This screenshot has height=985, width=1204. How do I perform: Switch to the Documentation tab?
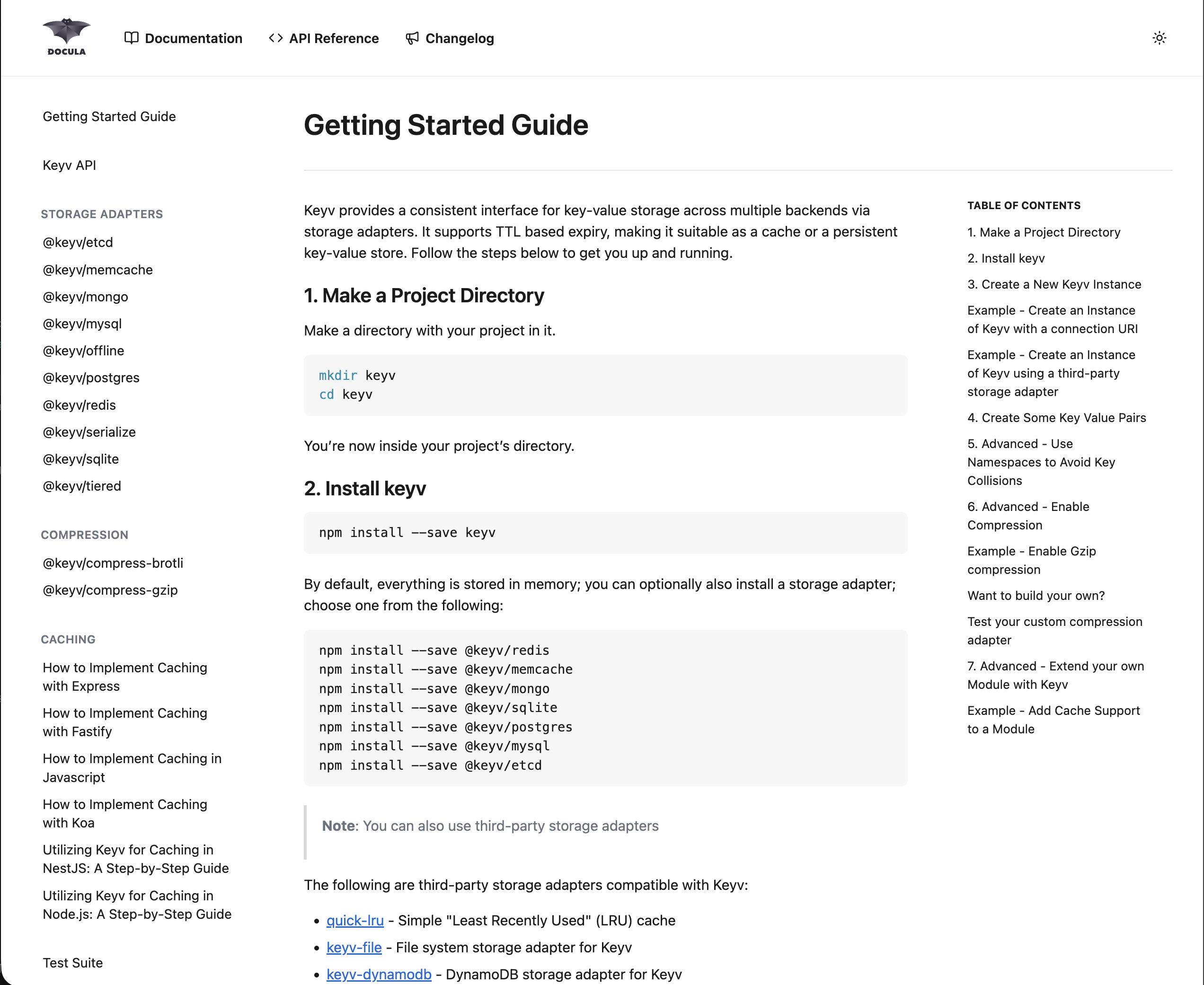(194, 38)
